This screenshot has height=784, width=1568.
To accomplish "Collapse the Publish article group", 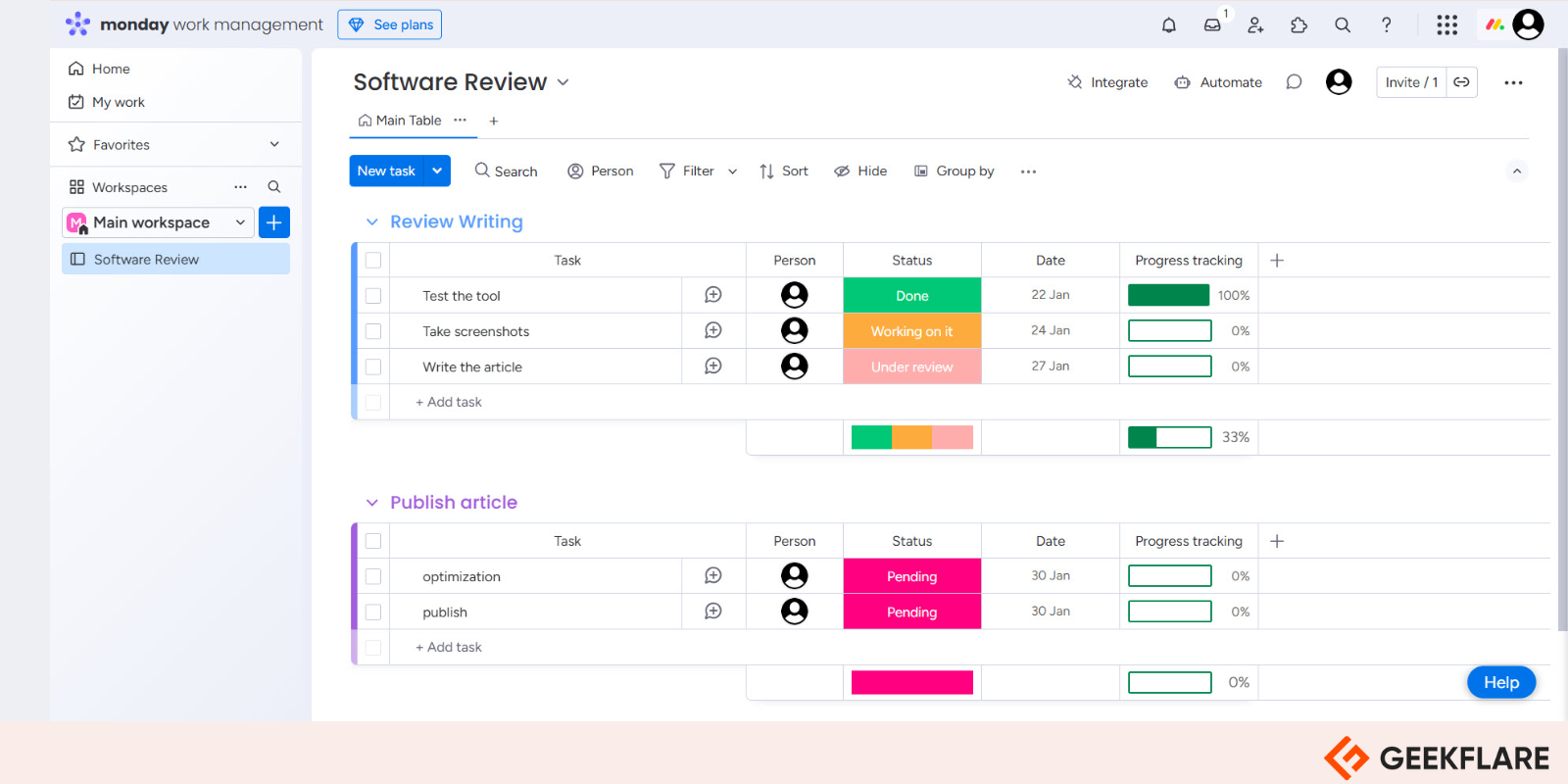I will click(372, 503).
